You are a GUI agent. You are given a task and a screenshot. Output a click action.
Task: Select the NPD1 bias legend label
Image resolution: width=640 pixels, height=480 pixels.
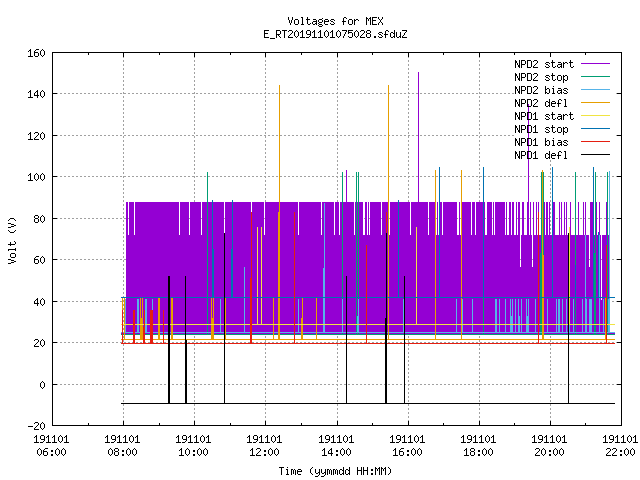[x=541, y=142]
